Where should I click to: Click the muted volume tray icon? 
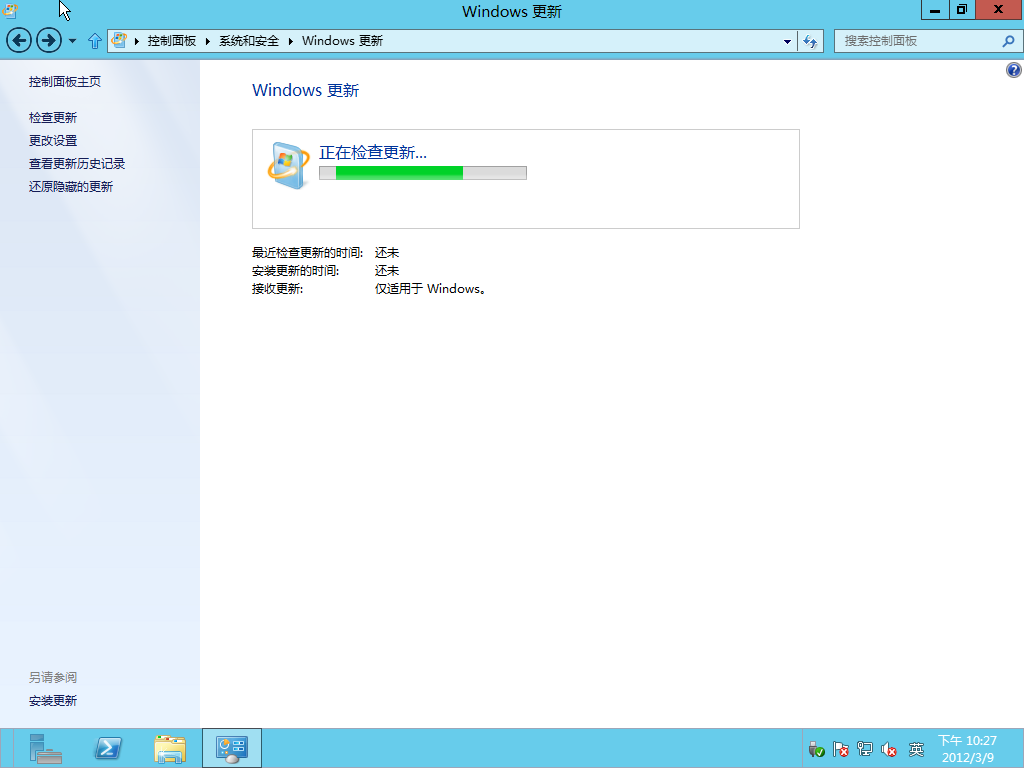[889, 749]
